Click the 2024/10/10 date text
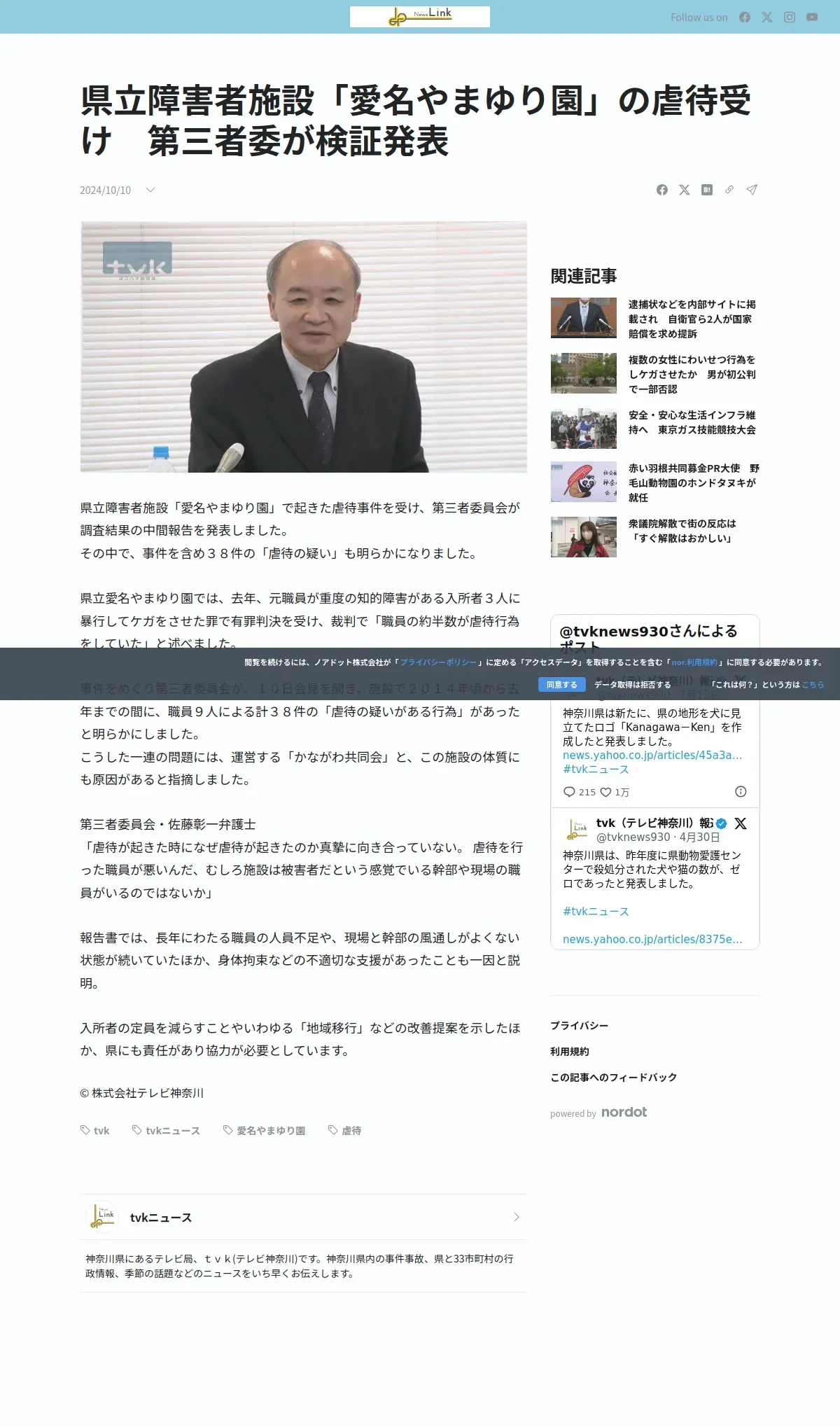This screenshot has height=1427, width=840. click(x=105, y=190)
